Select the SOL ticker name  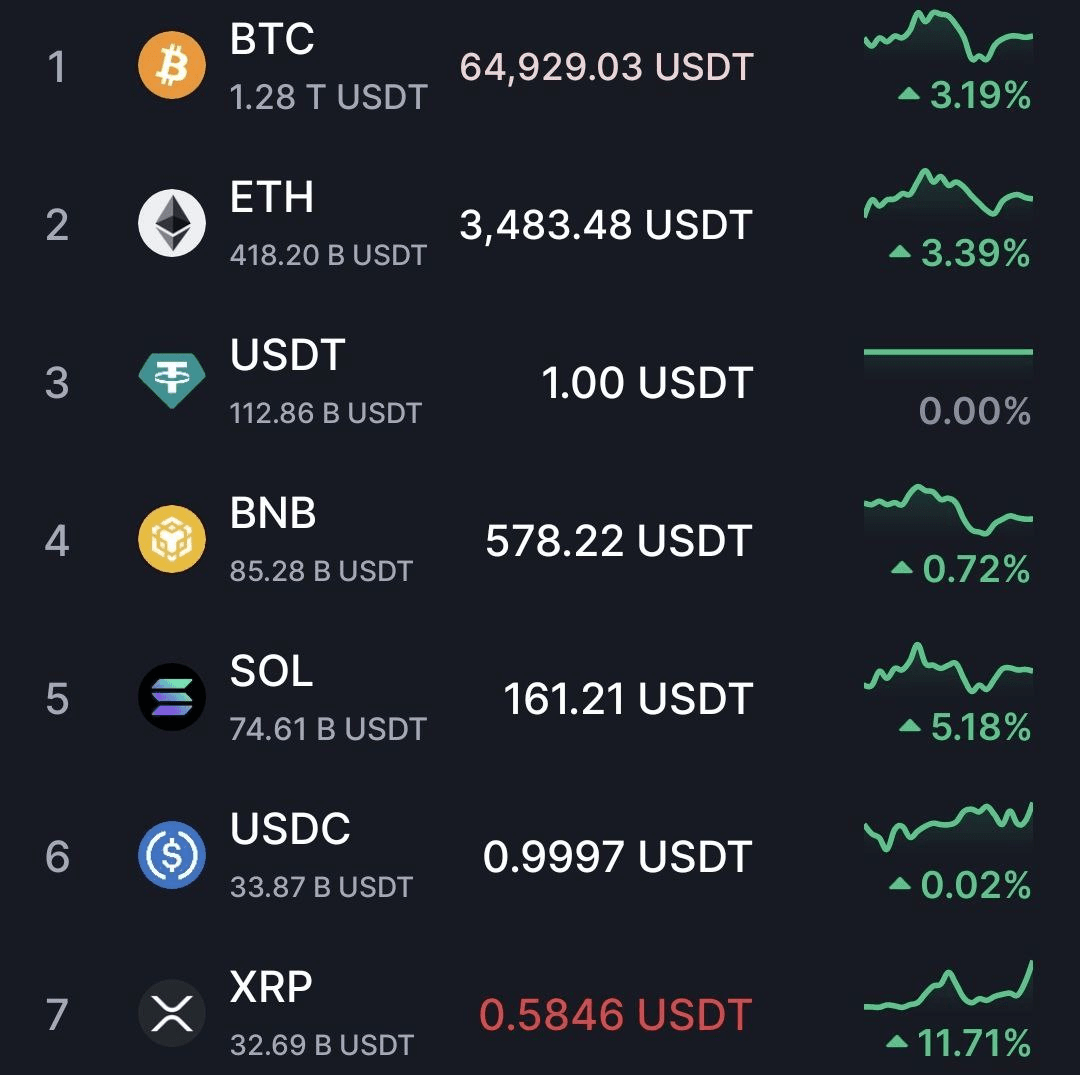[x=271, y=670]
